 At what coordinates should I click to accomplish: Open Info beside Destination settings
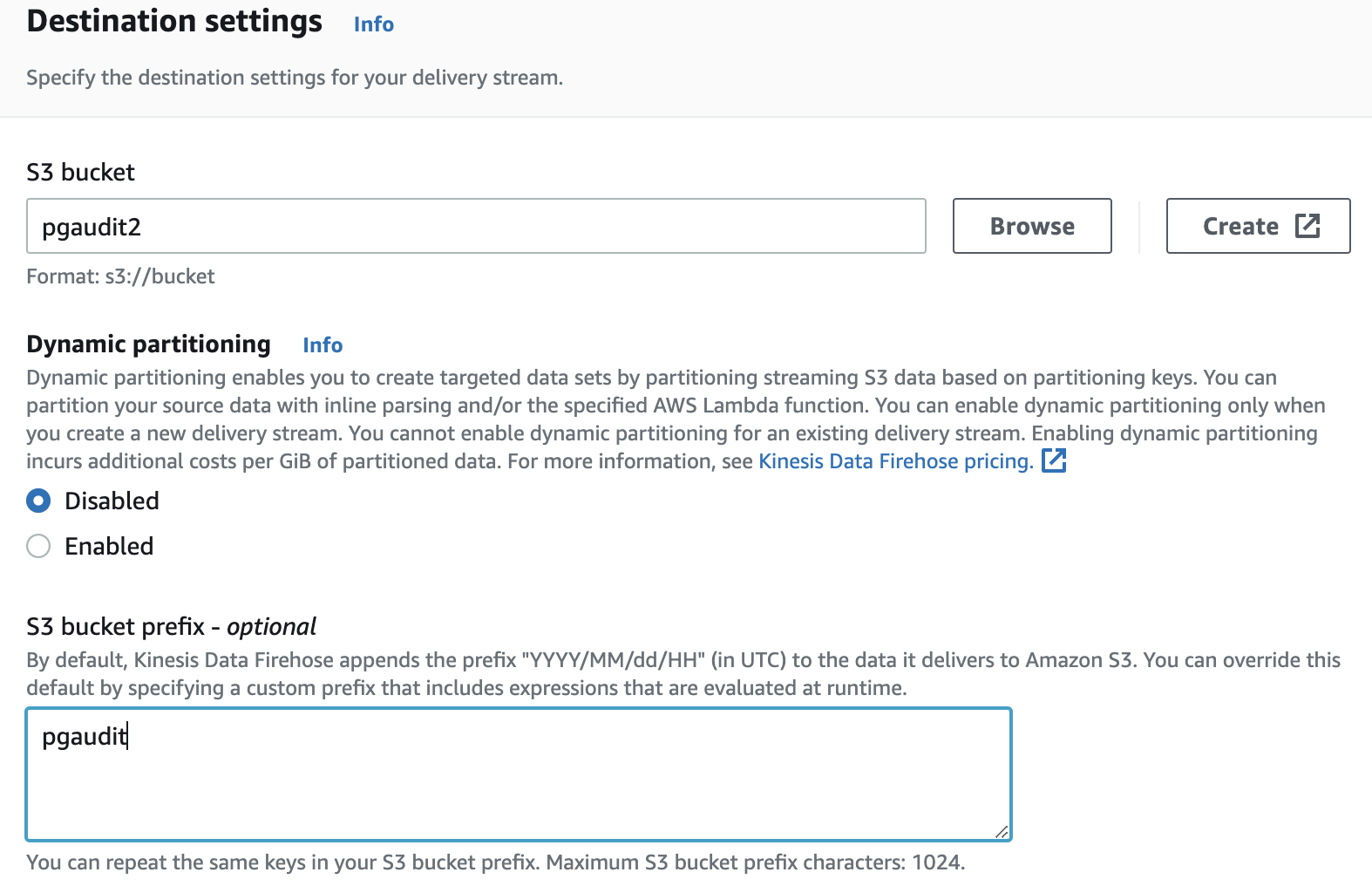click(x=373, y=24)
